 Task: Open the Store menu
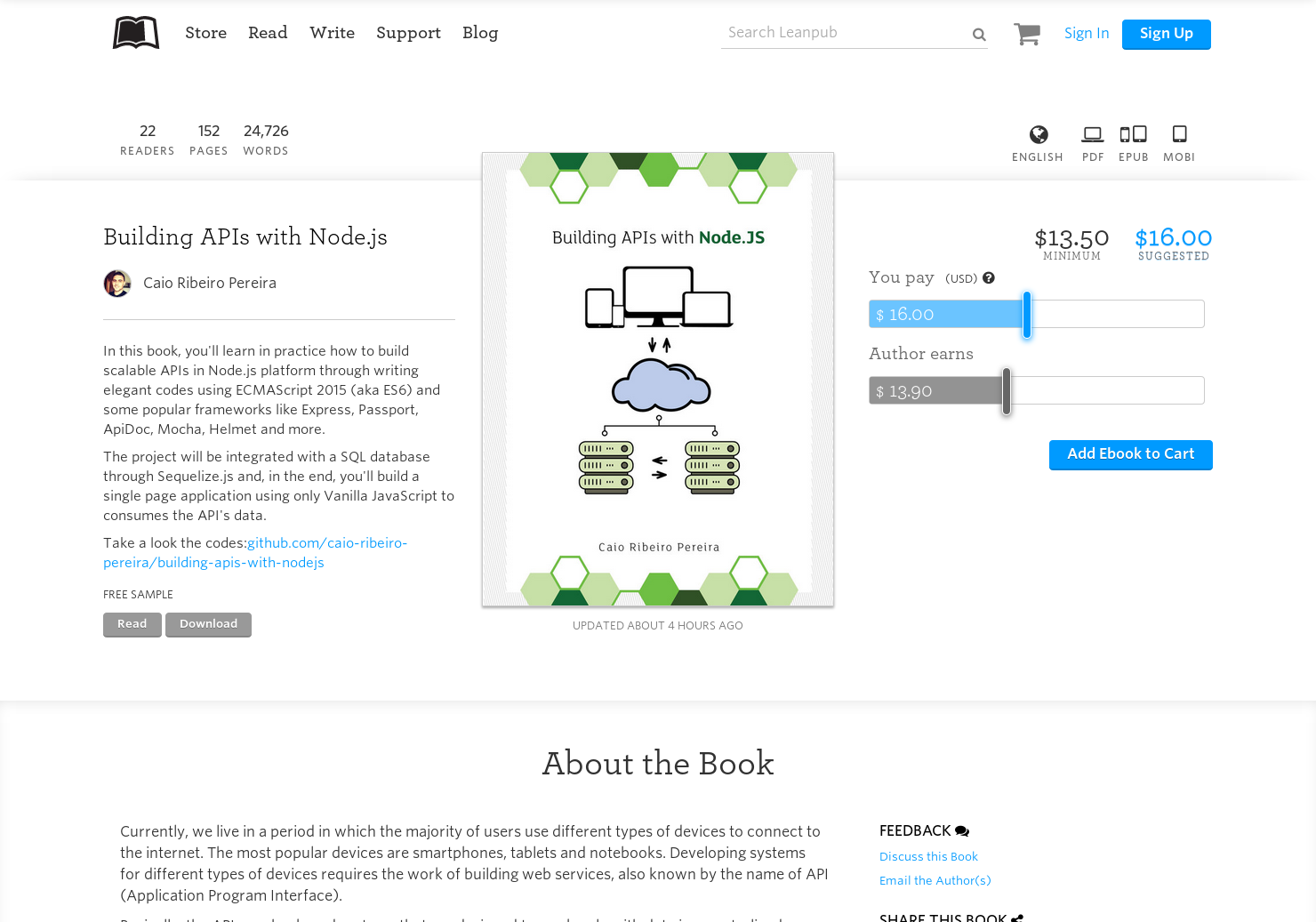205,33
